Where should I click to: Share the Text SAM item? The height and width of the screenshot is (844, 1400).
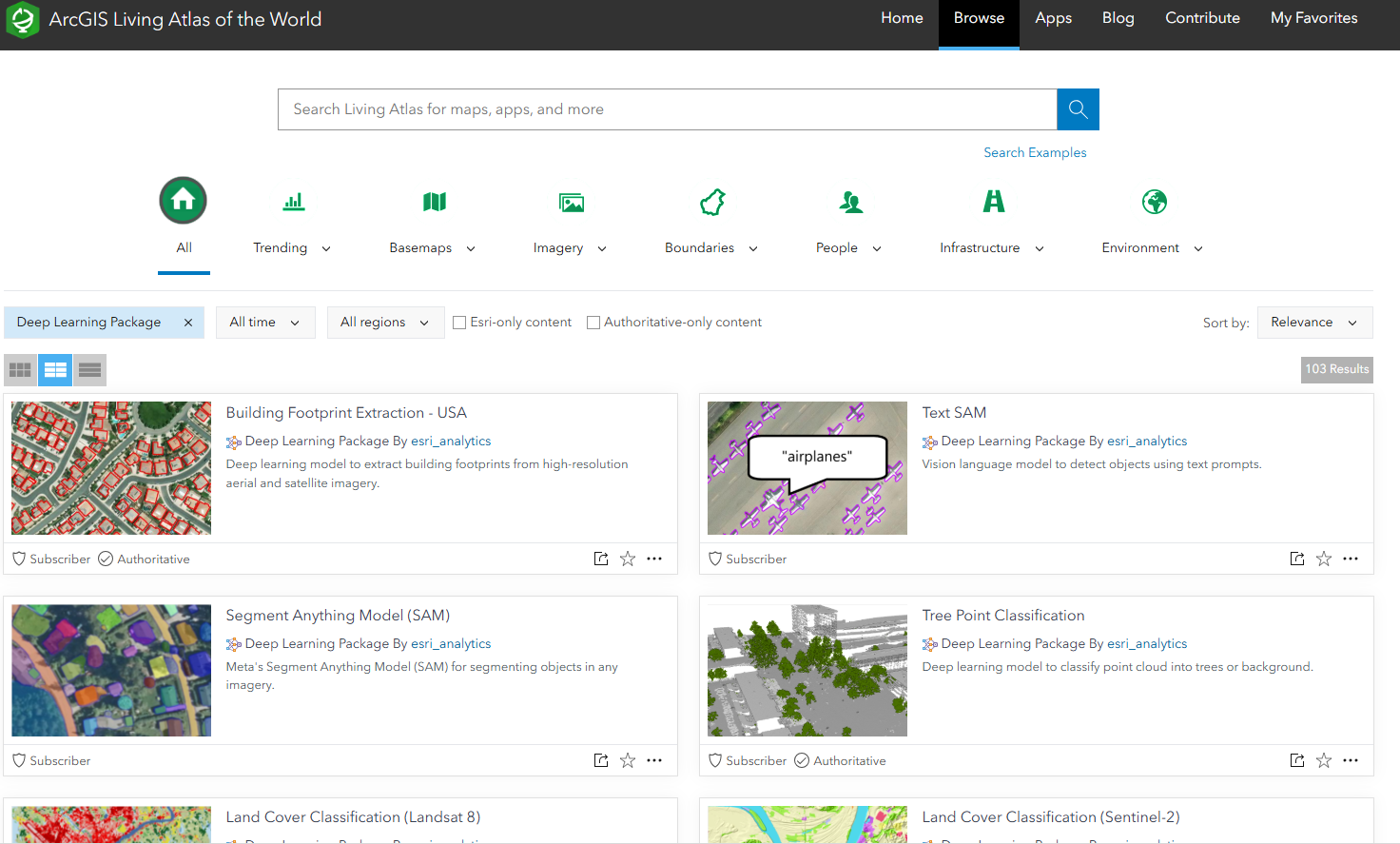[x=1296, y=559]
